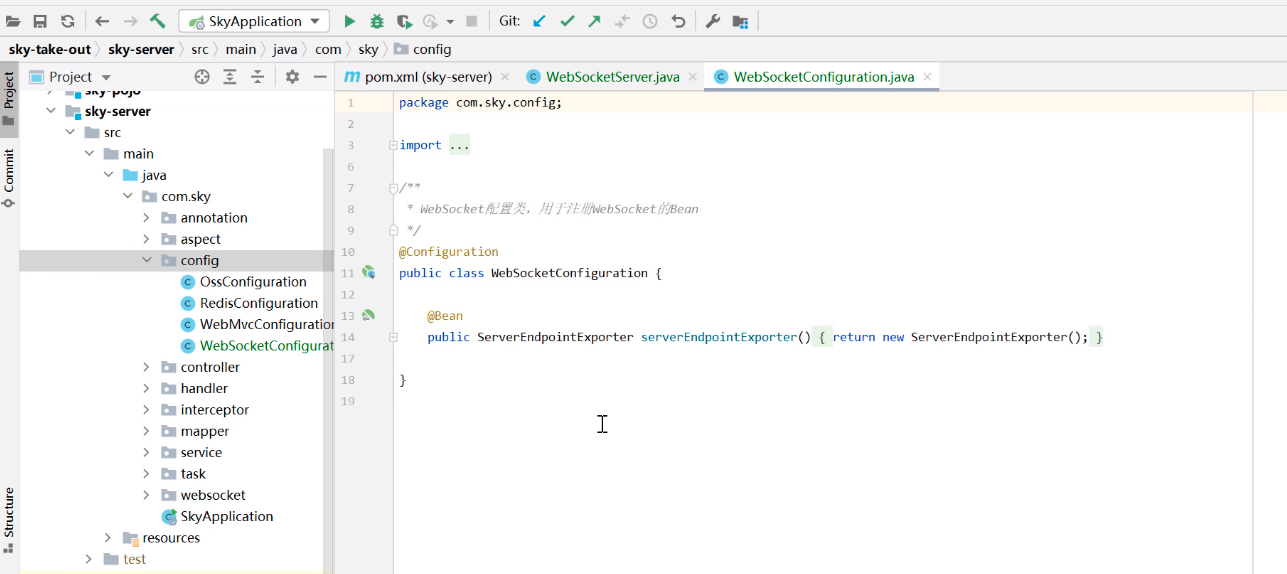Push commits with the green up-right arrow

tap(594, 21)
